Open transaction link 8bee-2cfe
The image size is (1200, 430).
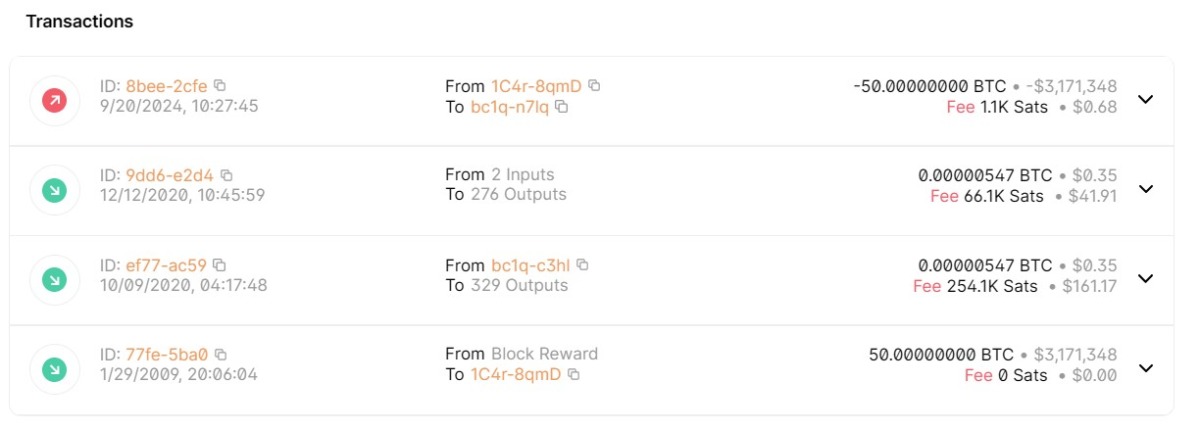[x=166, y=86]
